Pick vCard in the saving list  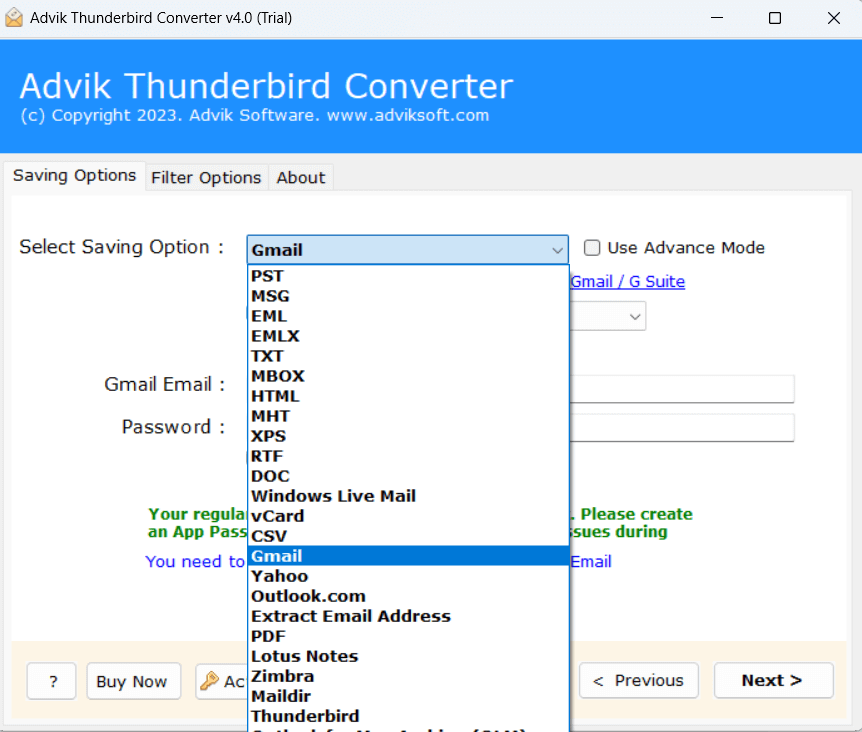pos(408,516)
